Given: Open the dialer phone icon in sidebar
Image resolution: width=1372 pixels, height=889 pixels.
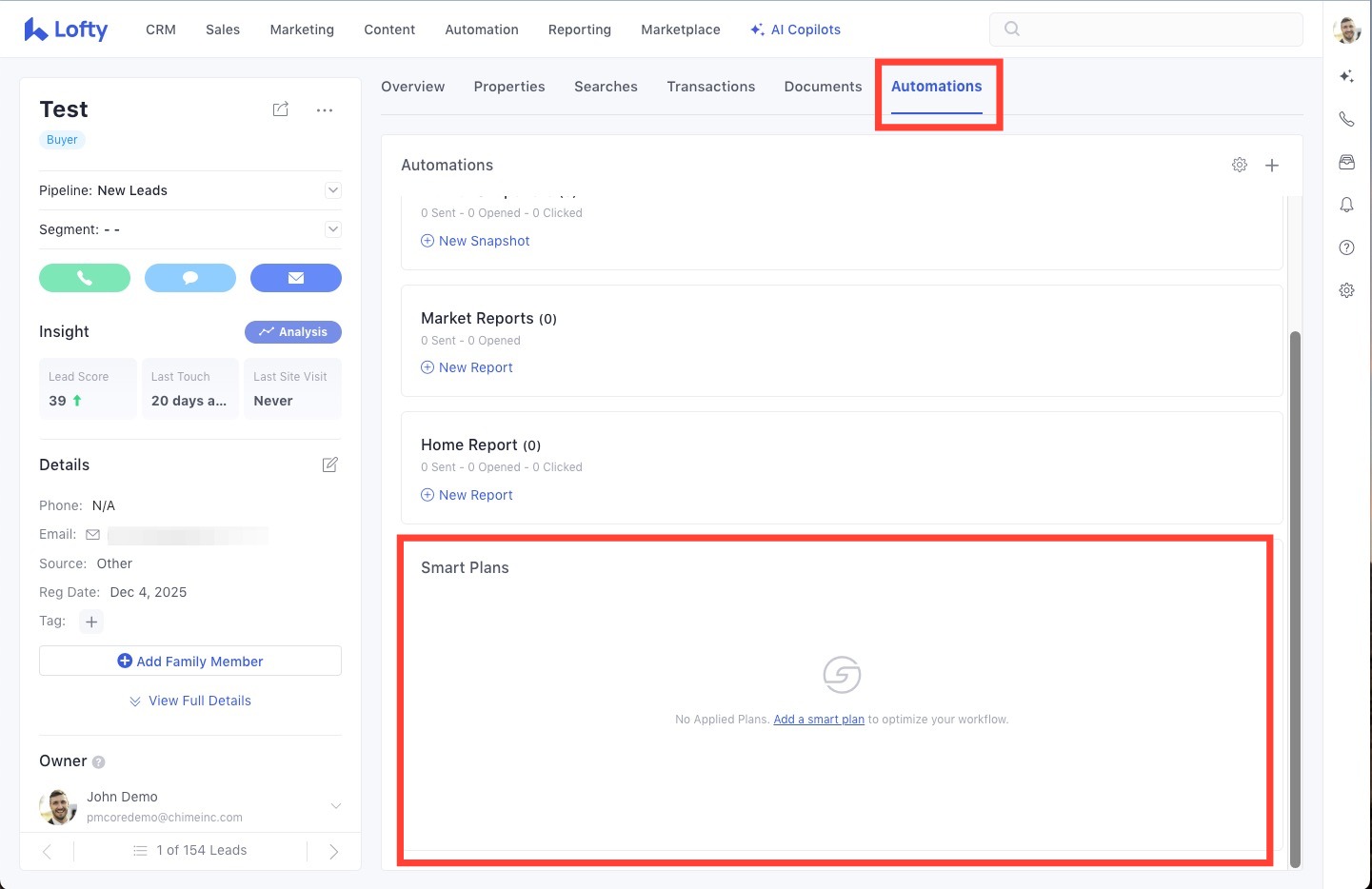Looking at the screenshot, I should [1346, 119].
